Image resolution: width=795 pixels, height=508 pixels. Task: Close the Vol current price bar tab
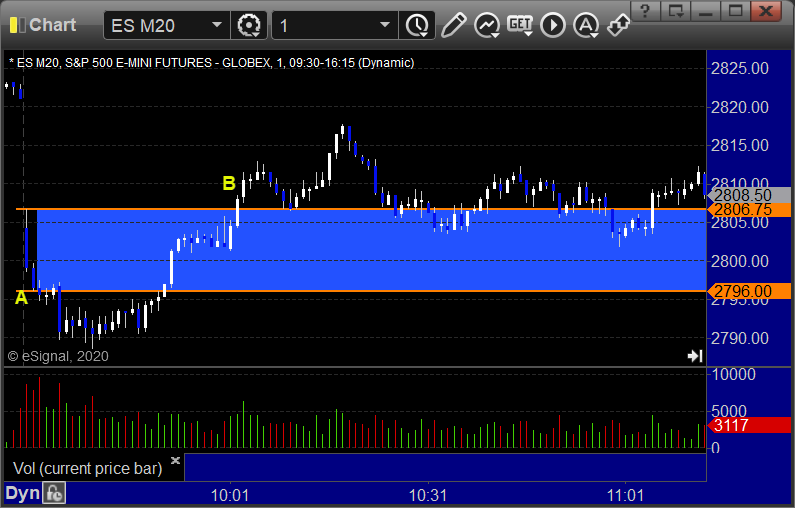click(175, 460)
